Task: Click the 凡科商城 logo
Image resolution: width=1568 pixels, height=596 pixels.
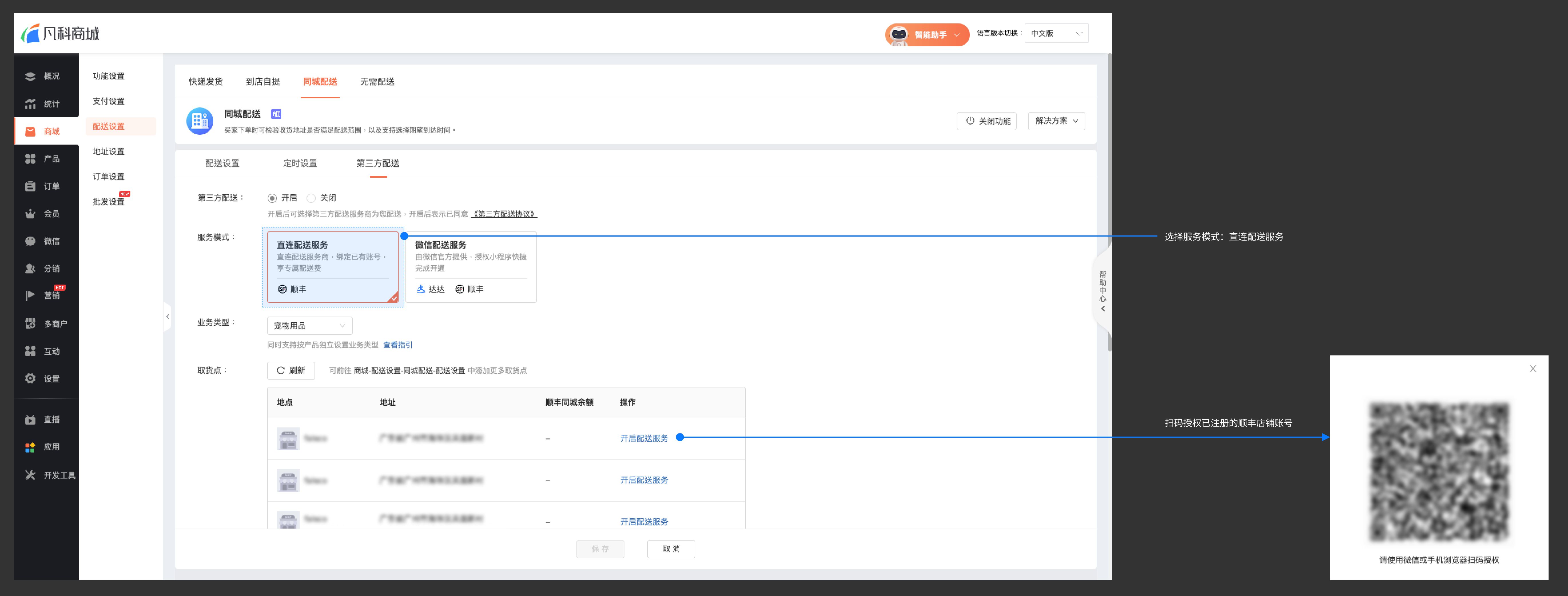Action: click(x=60, y=33)
